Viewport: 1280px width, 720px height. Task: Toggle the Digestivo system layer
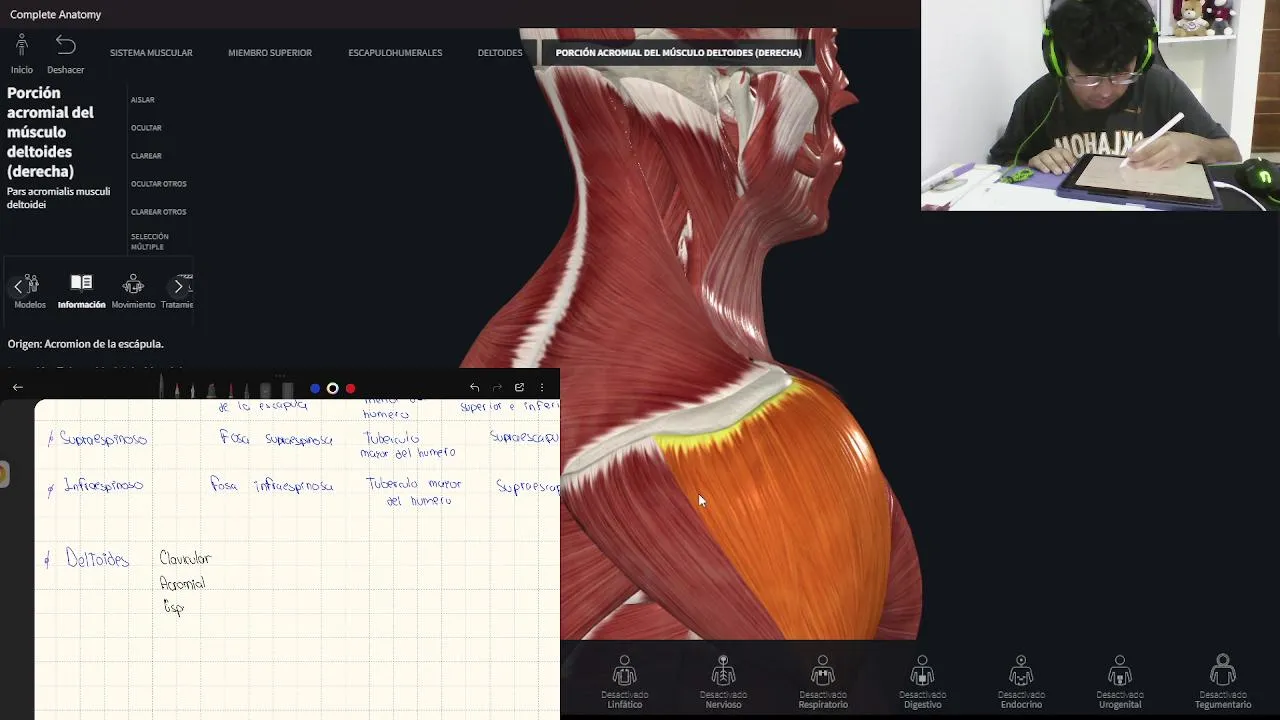pyautogui.click(x=922, y=683)
